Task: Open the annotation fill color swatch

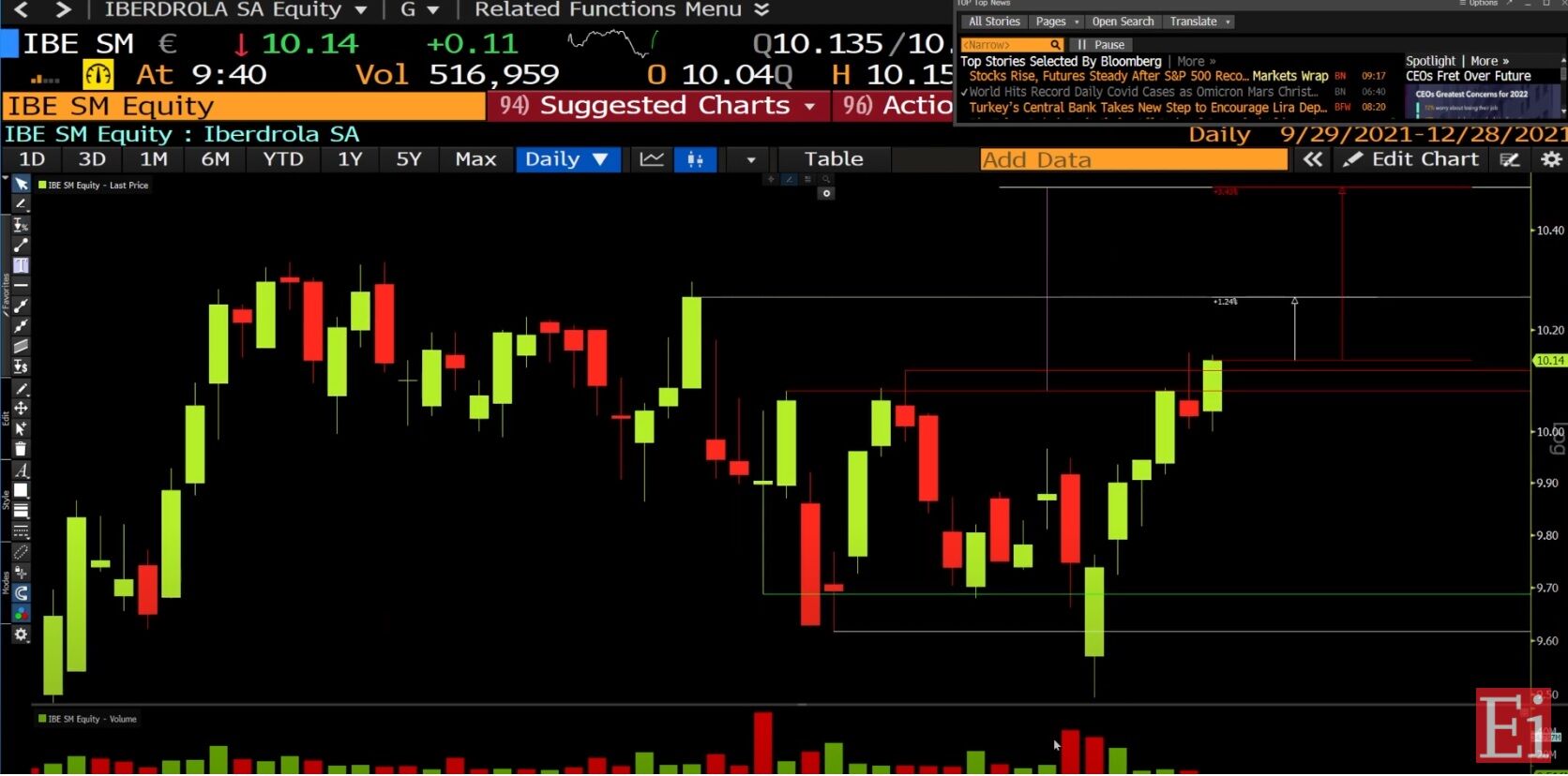Action: coord(21,490)
